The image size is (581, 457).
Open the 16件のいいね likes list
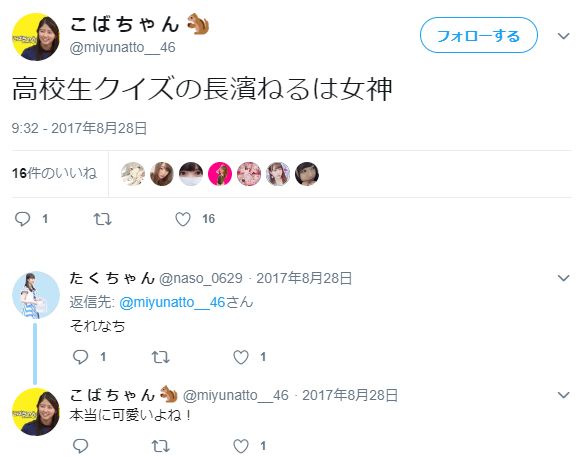[54, 173]
